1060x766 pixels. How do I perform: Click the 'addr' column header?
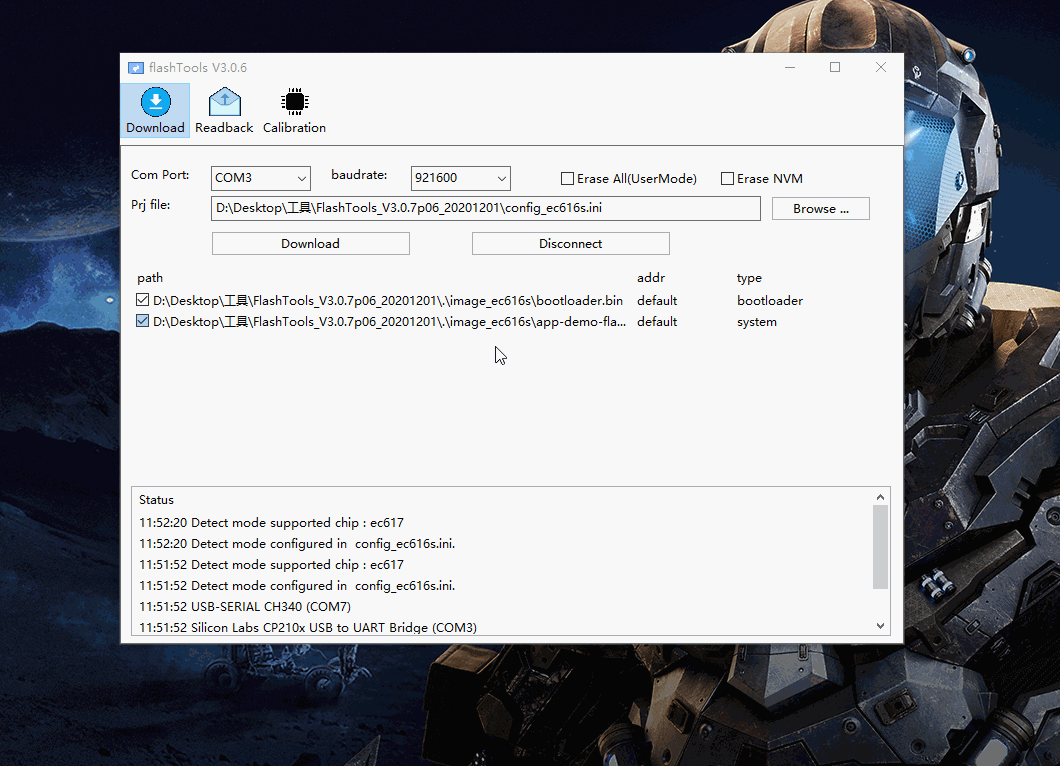pyautogui.click(x=651, y=278)
